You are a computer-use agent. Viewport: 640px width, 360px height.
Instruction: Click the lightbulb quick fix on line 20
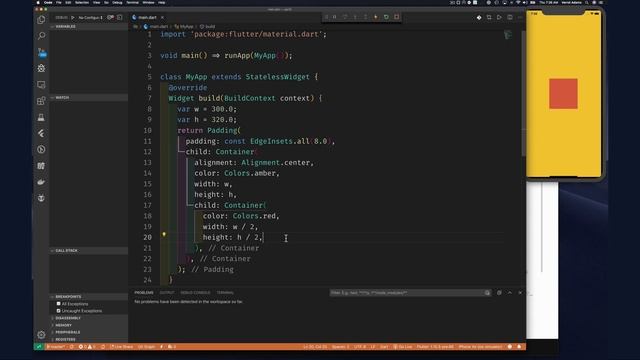click(164, 234)
